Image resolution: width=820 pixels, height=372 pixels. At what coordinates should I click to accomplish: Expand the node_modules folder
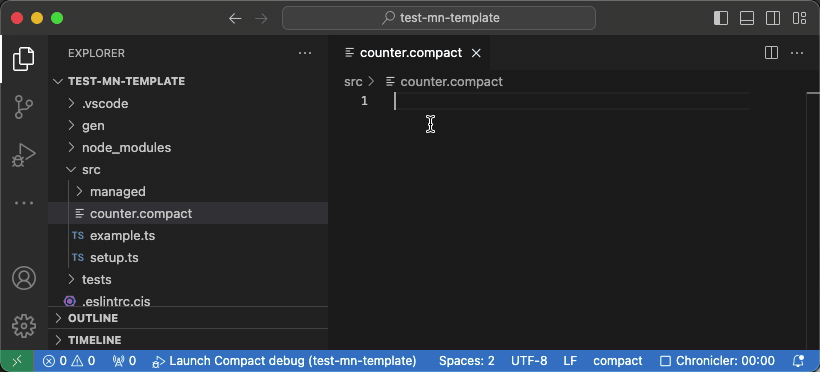tap(188, 148)
